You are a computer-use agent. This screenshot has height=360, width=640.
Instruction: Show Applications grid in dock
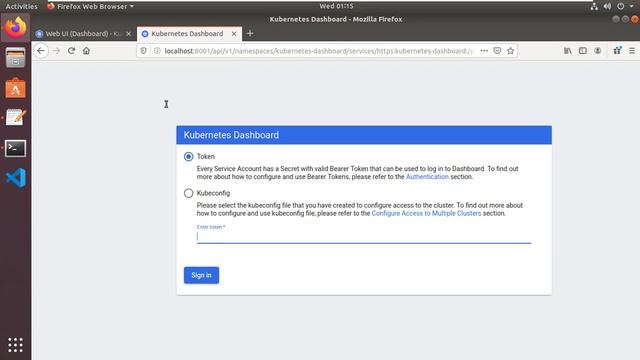point(16,345)
